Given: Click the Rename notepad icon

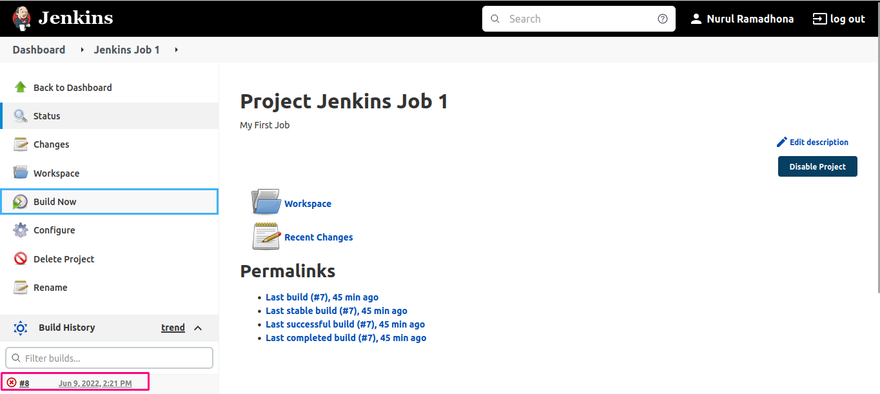Looking at the screenshot, I should click(x=21, y=287).
